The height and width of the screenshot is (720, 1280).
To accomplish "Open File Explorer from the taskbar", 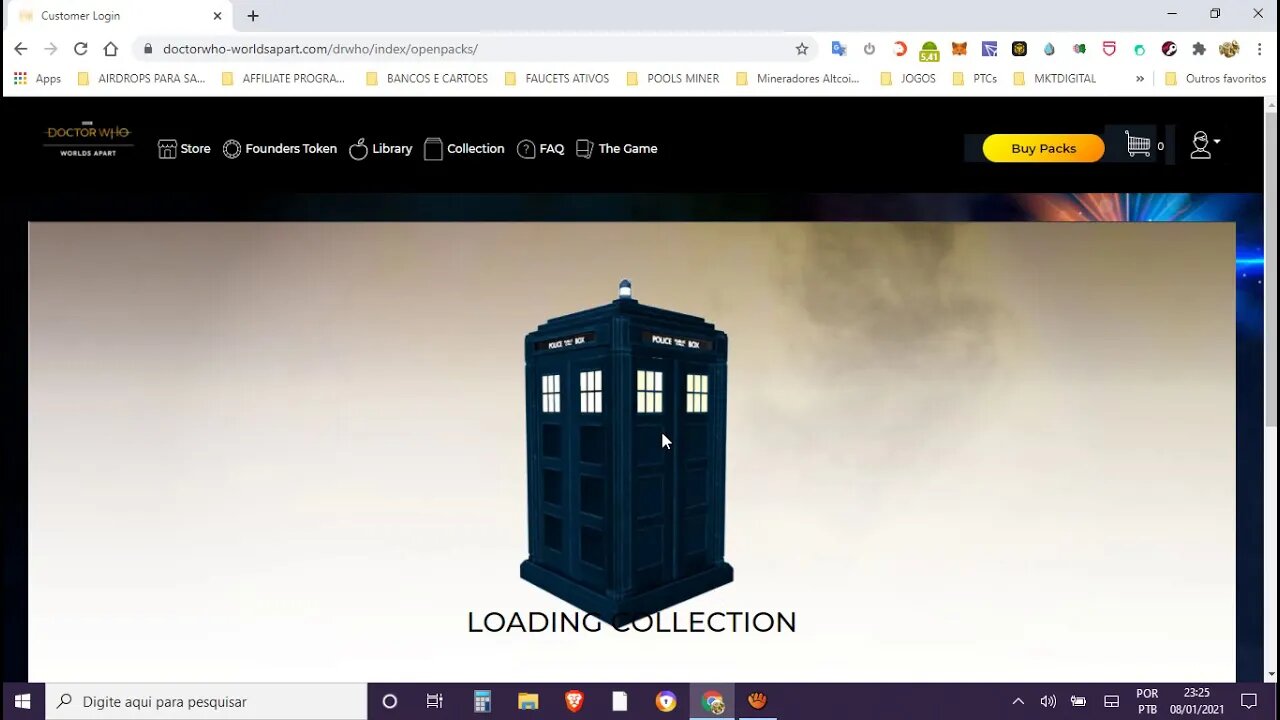I will [528, 701].
